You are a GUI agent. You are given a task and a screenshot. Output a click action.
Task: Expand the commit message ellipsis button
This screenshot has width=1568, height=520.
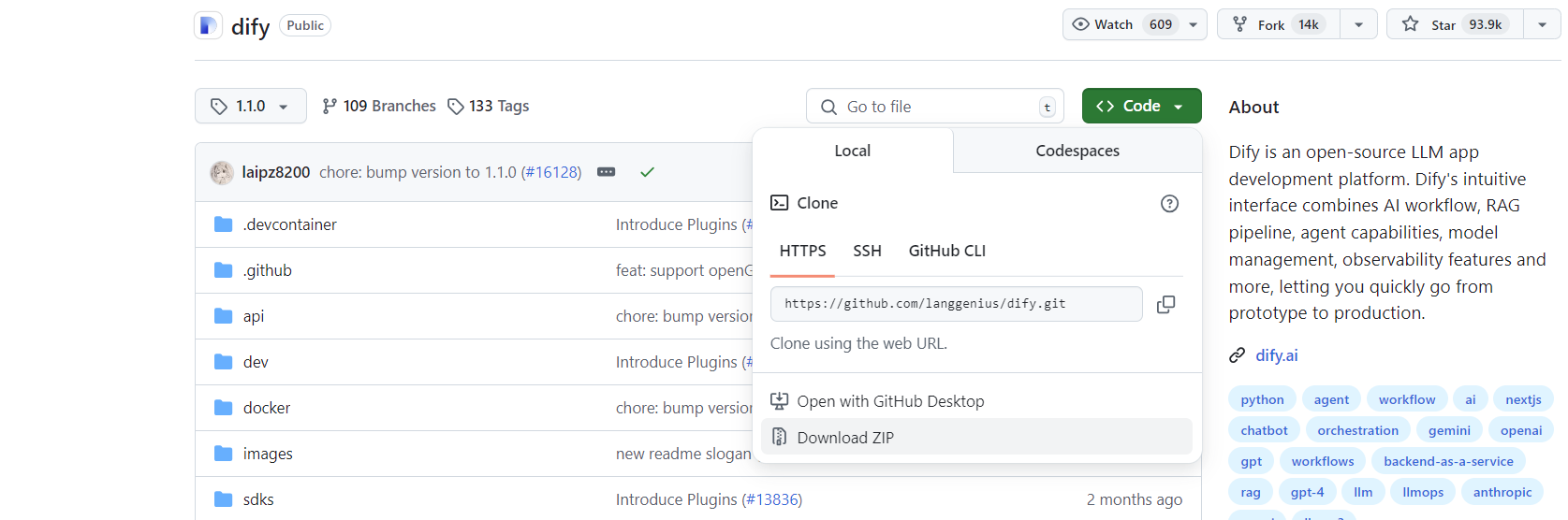point(607,172)
